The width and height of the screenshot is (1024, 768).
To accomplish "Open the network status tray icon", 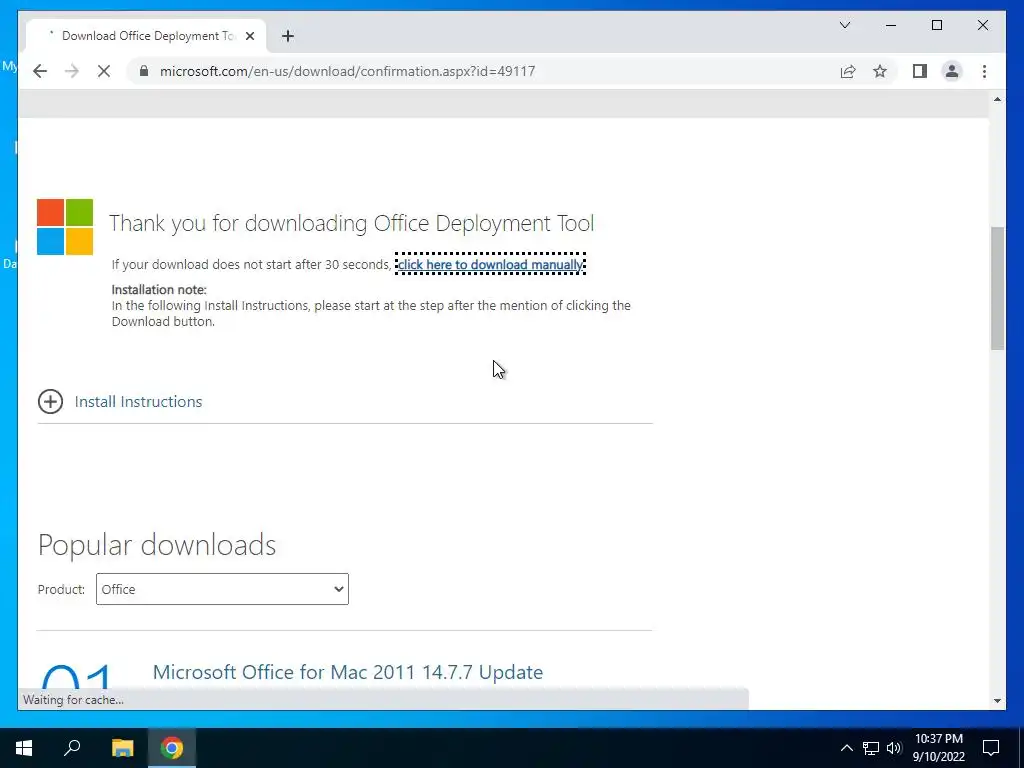I will tap(871, 748).
